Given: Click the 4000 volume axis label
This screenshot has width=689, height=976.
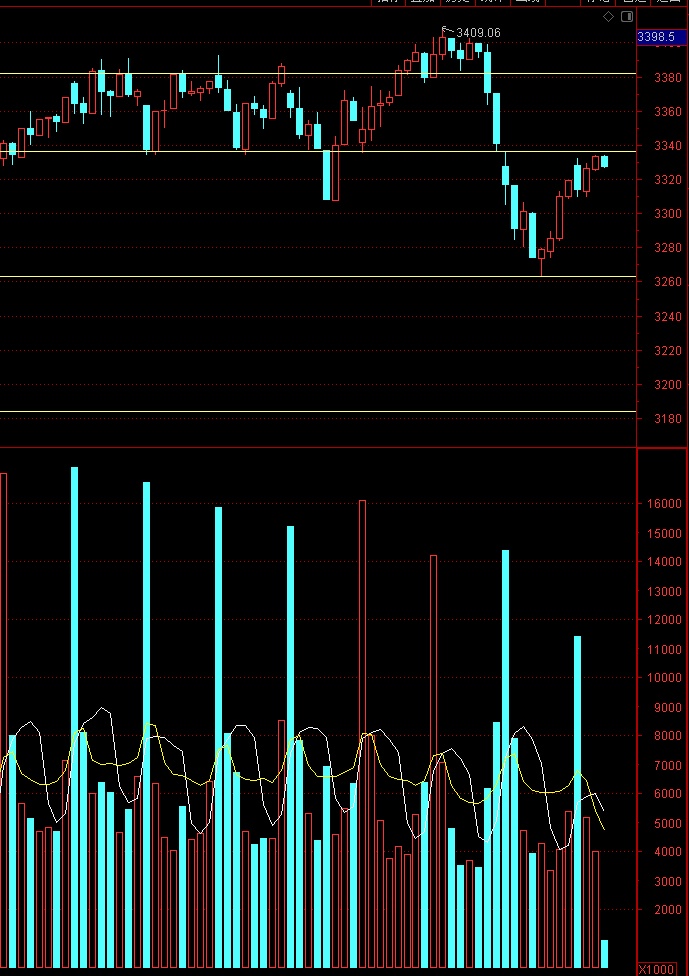Looking at the screenshot, I should click(668, 852).
